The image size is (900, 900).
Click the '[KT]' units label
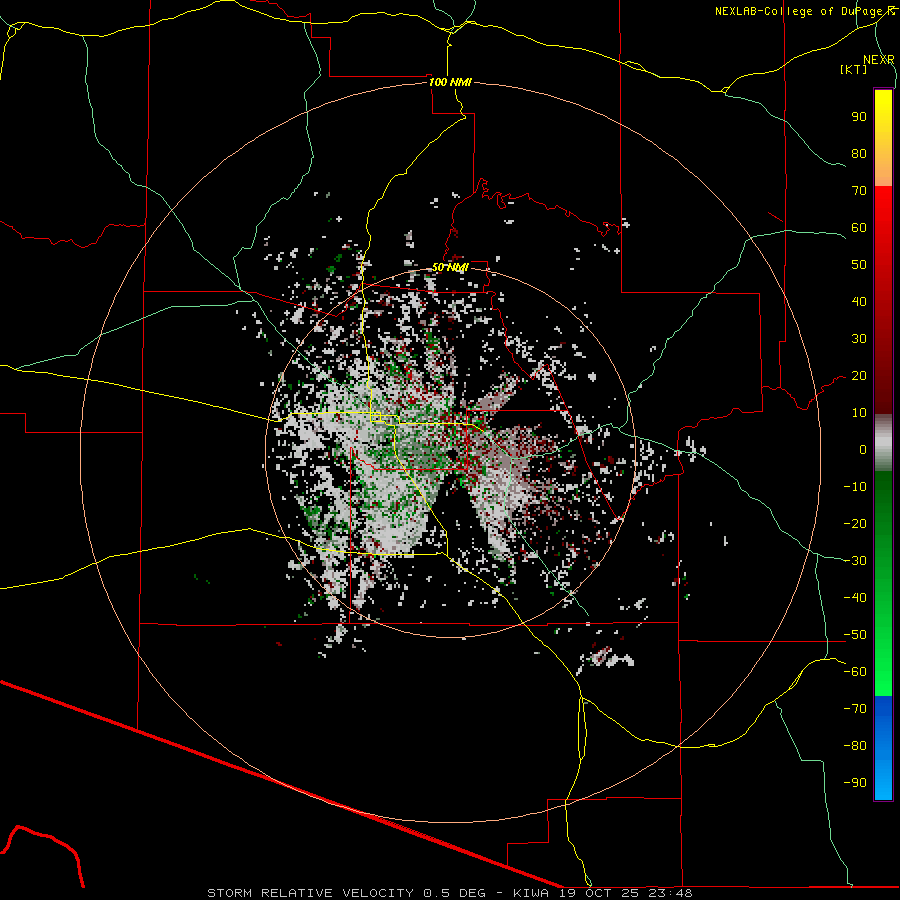click(854, 69)
